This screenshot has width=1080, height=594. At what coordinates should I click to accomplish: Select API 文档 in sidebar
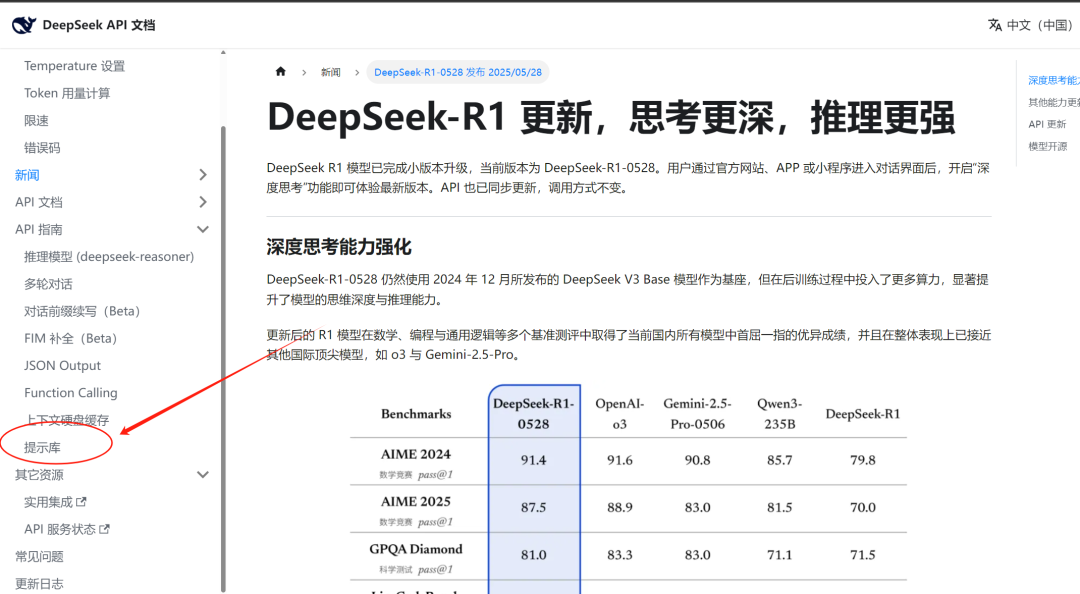click(39, 202)
